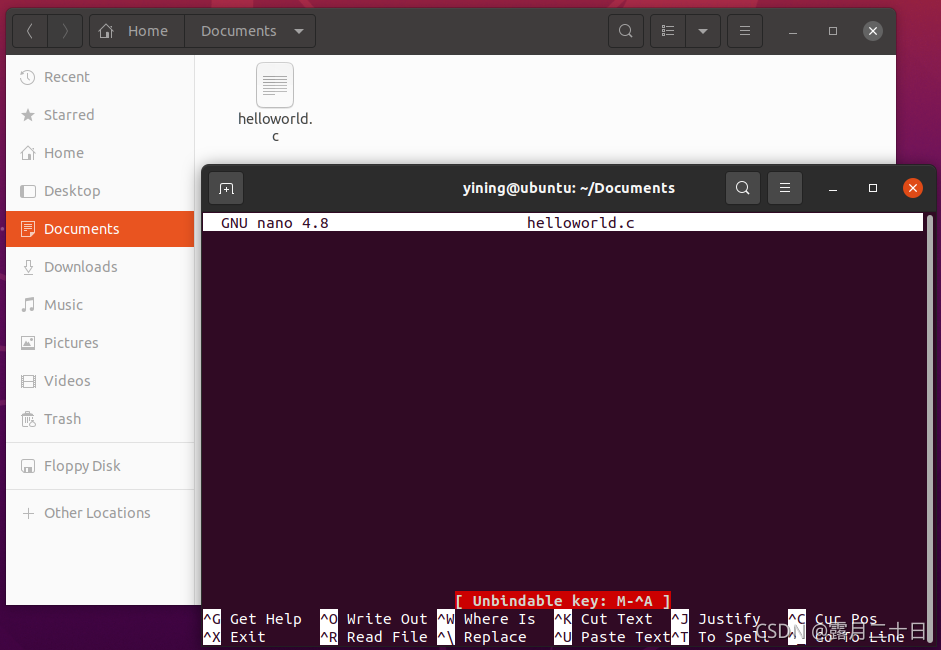Open Desktop in the sidebar
This screenshot has height=650, width=941.
click(x=100, y=191)
